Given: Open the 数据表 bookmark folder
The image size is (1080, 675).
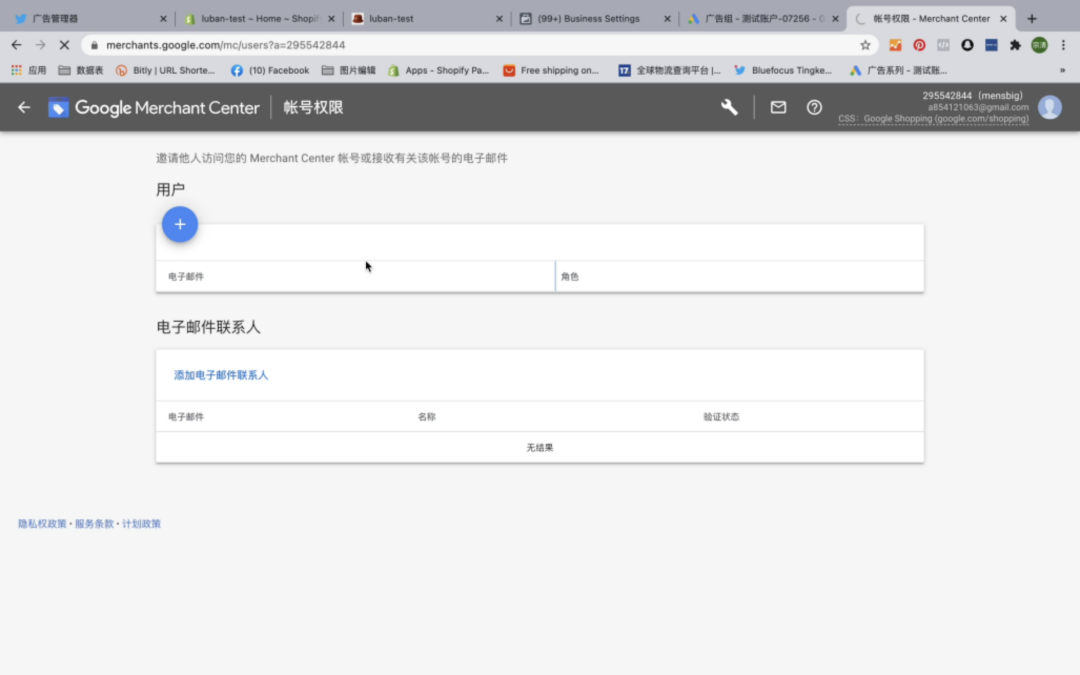Looking at the screenshot, I should 81,70.
